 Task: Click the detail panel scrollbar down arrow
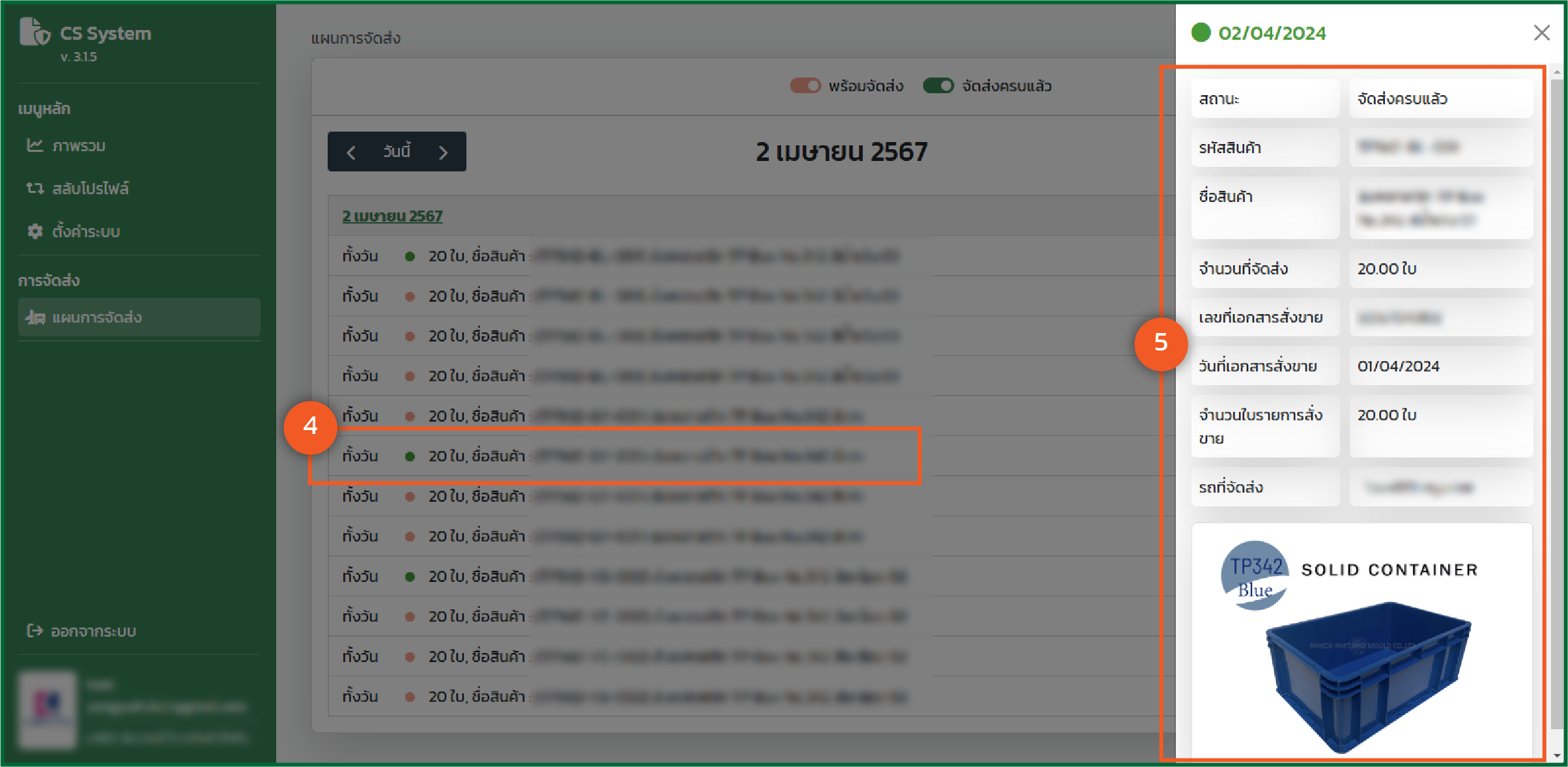click(x=1557, y=756)
